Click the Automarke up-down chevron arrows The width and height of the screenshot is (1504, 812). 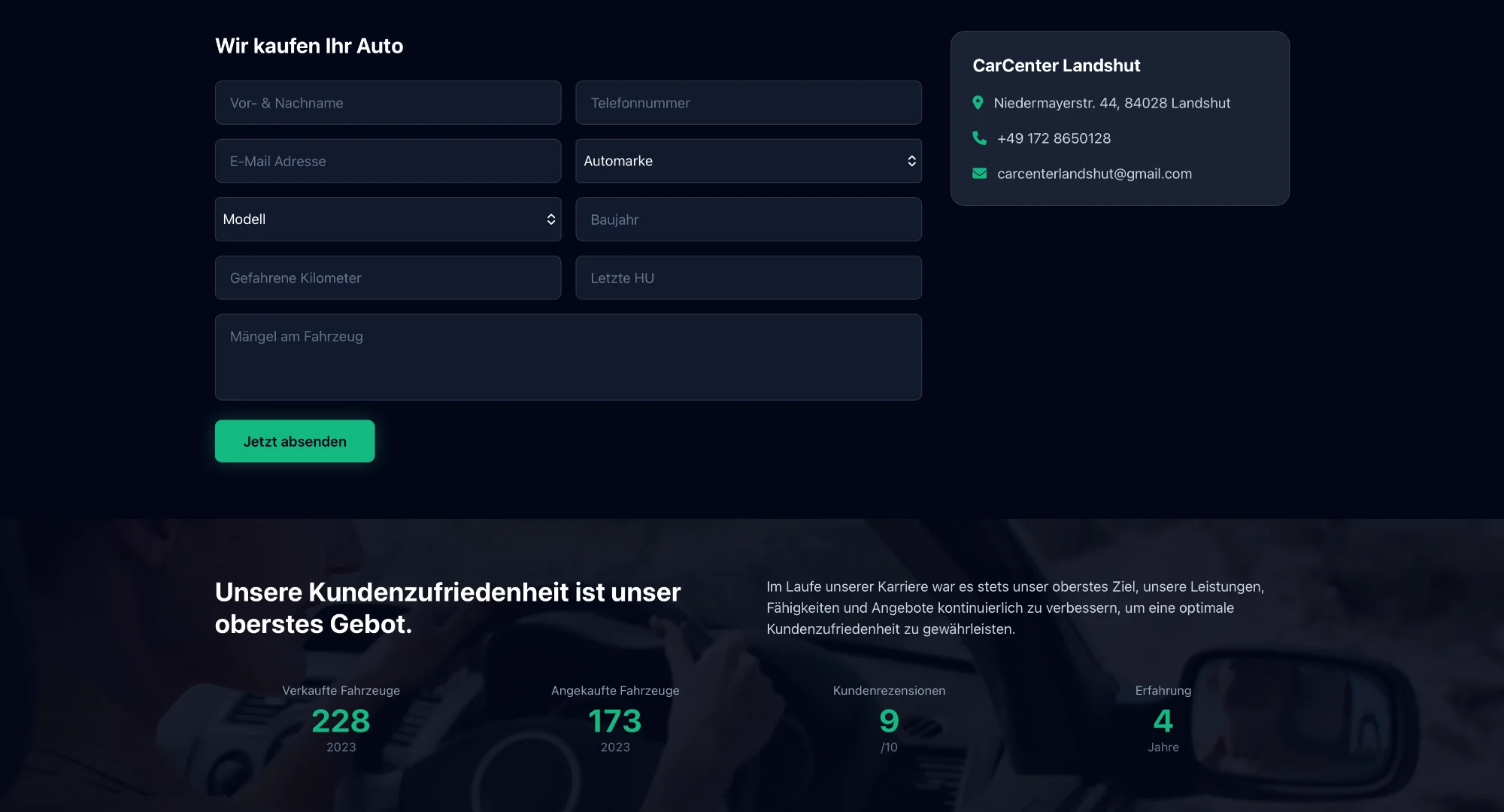click(x=911, y=161)
